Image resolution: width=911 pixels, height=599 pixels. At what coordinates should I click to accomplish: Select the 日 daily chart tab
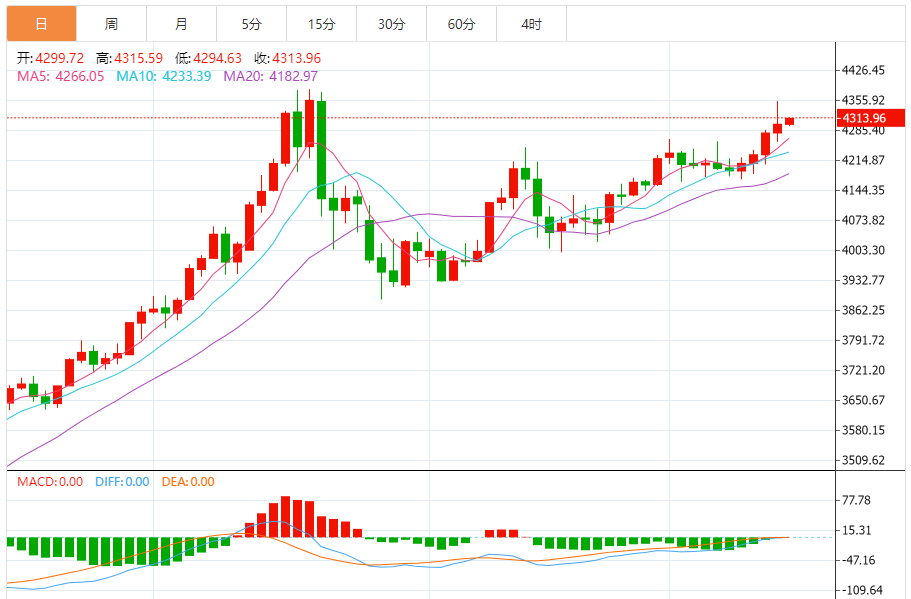click(x=41, y=24)
